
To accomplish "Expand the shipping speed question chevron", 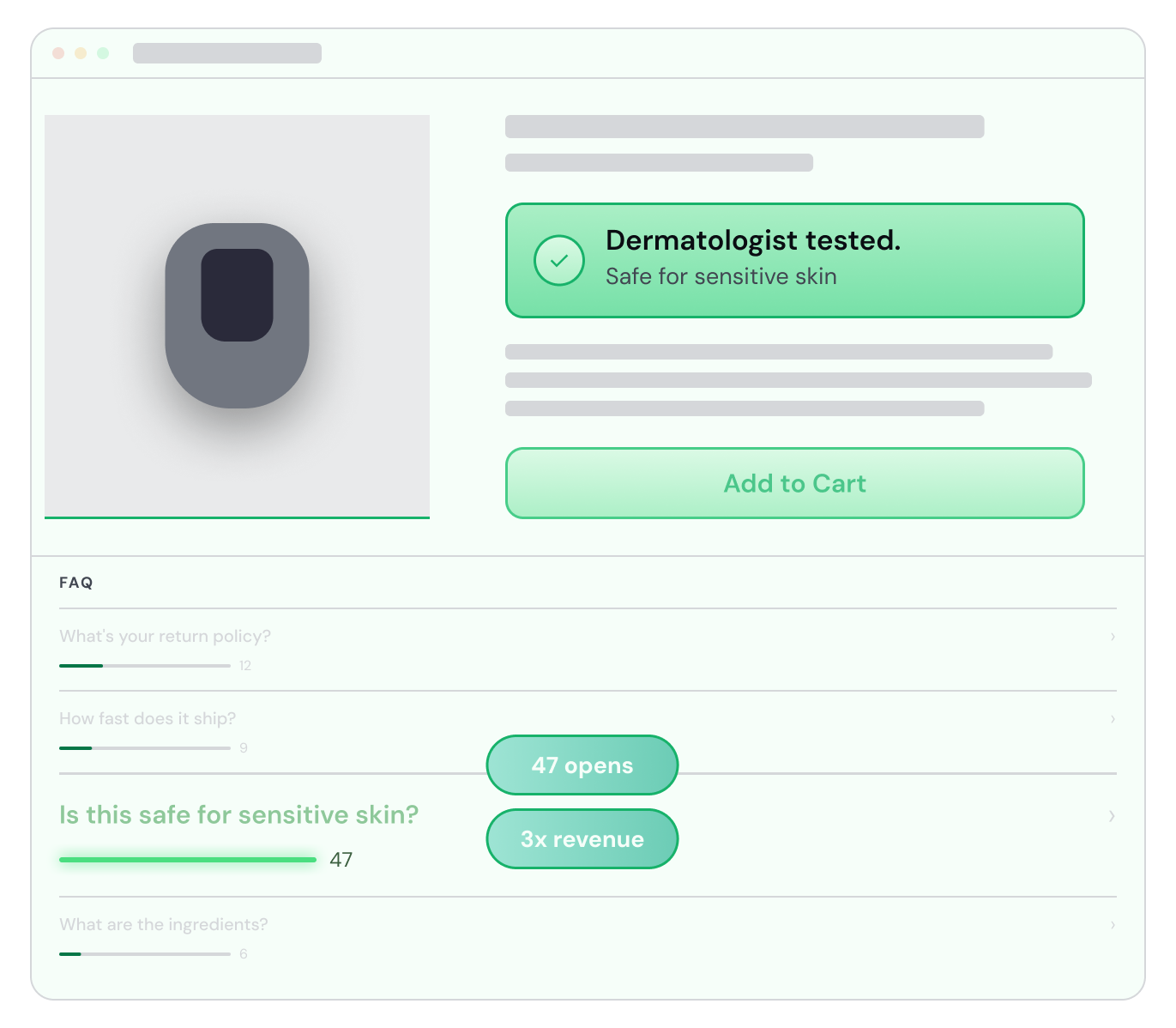I will (1113, 718).
